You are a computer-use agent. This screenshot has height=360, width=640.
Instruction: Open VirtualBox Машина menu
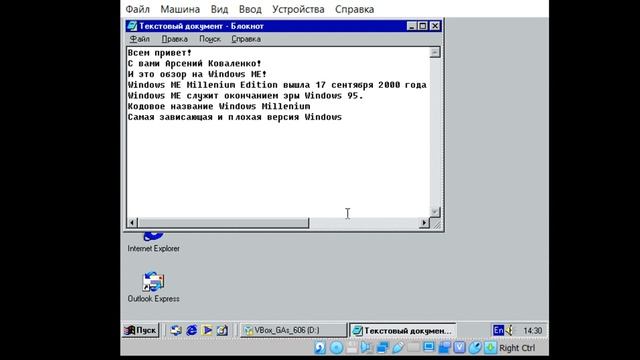pos(180,9)
